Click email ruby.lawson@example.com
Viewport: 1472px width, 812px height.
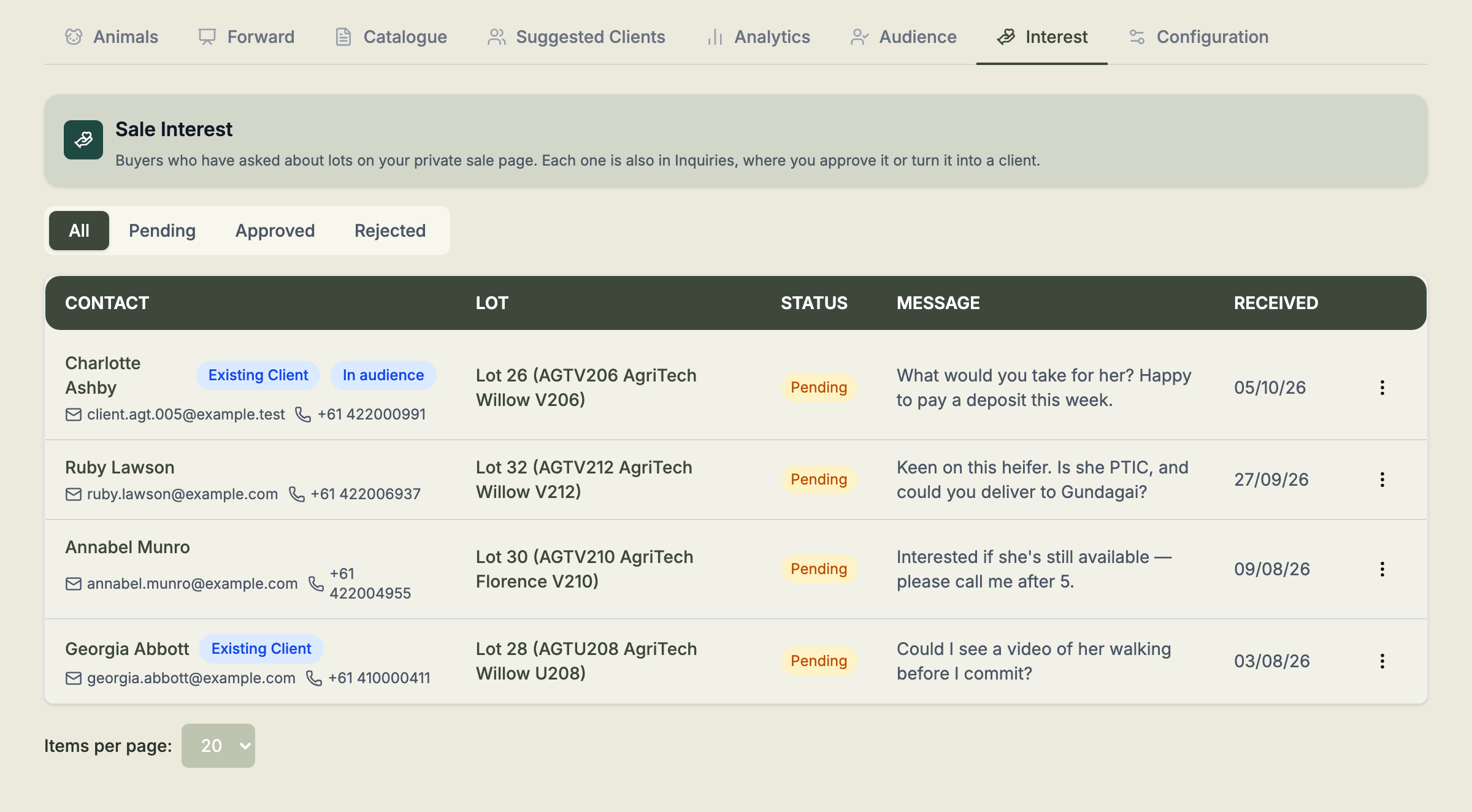[182, 494]
